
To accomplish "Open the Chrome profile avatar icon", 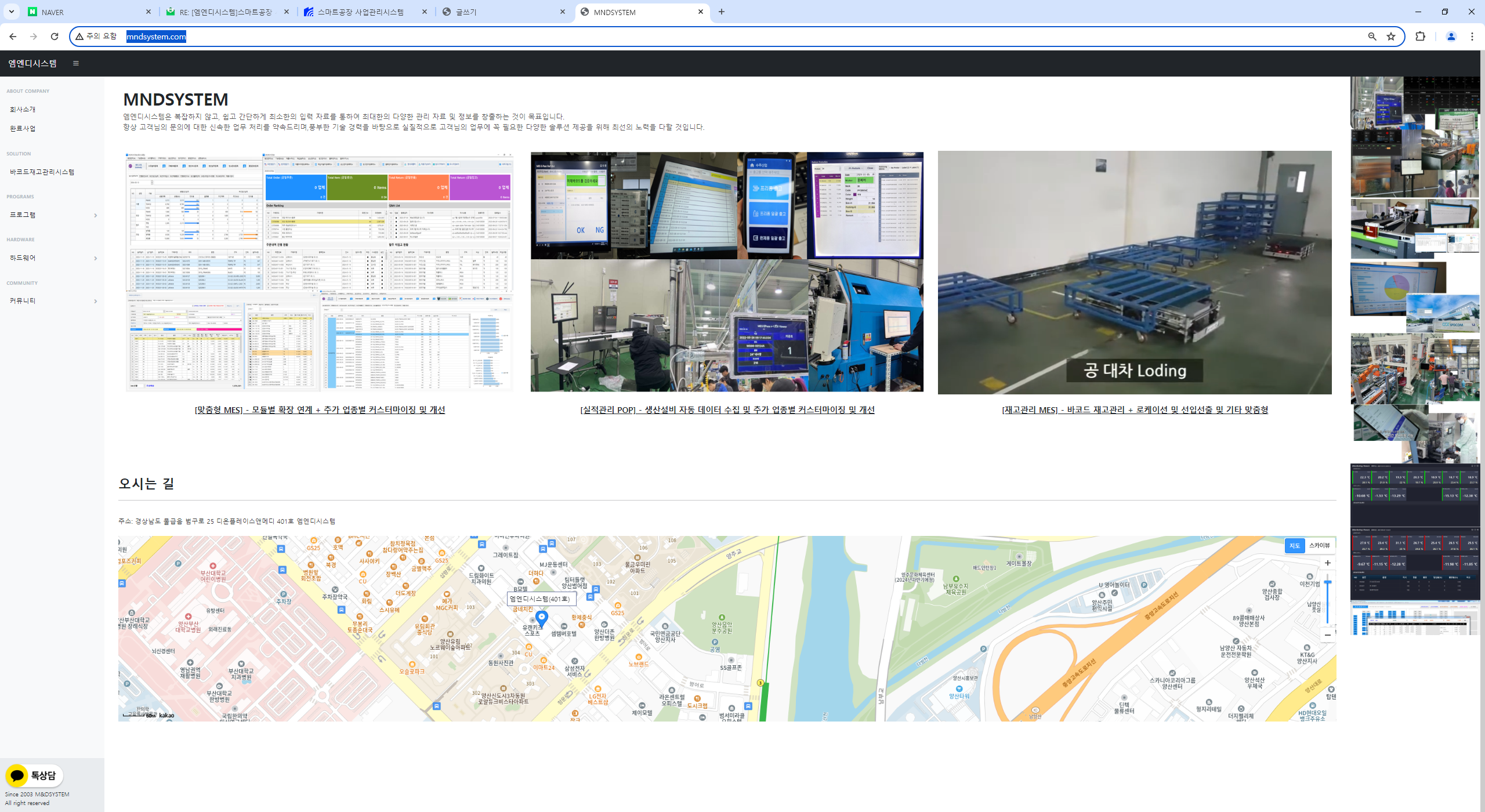I will click(x=1451, y=37).
